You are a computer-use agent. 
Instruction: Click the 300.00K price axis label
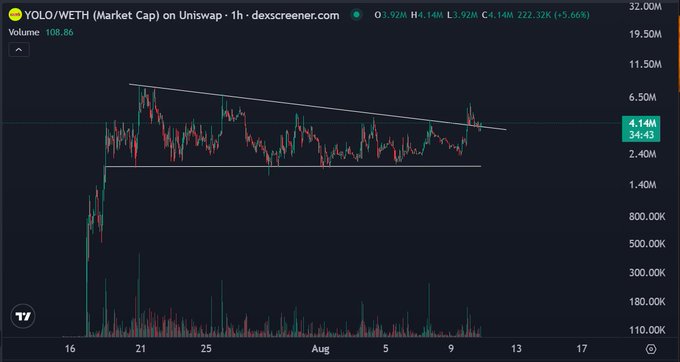pos(647,273)
